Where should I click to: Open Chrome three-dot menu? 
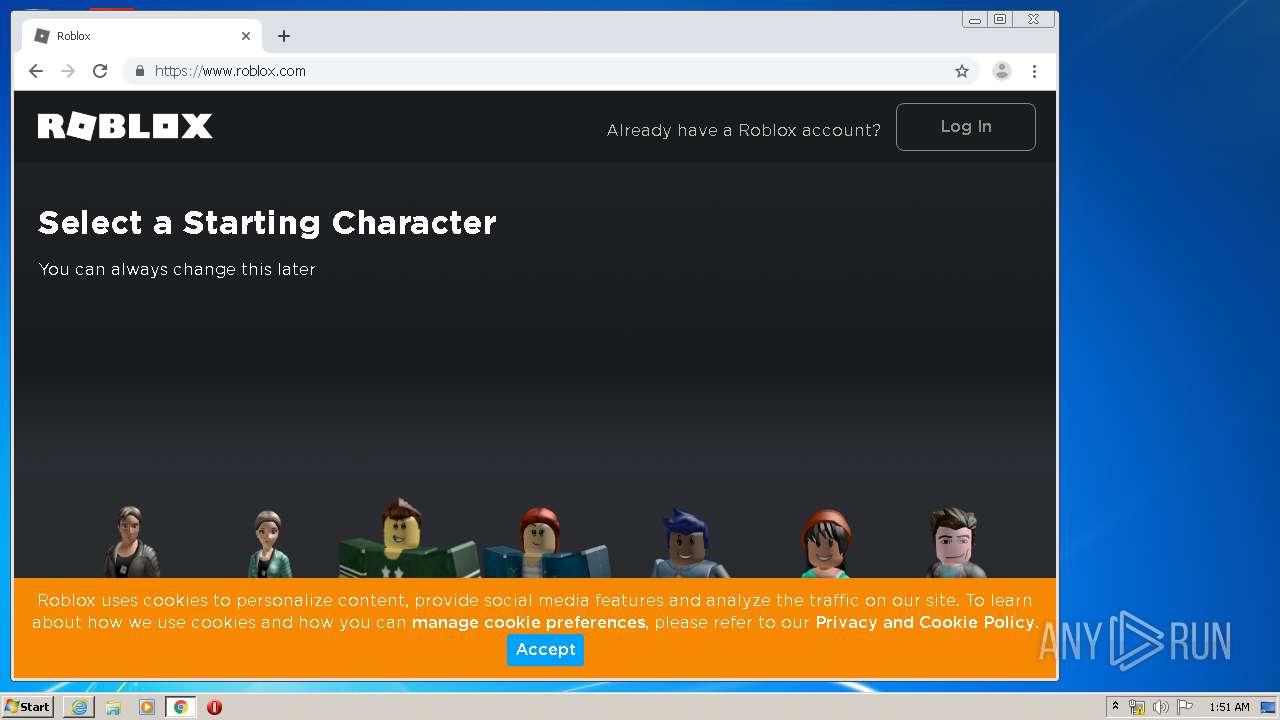tap(1034, 71)
